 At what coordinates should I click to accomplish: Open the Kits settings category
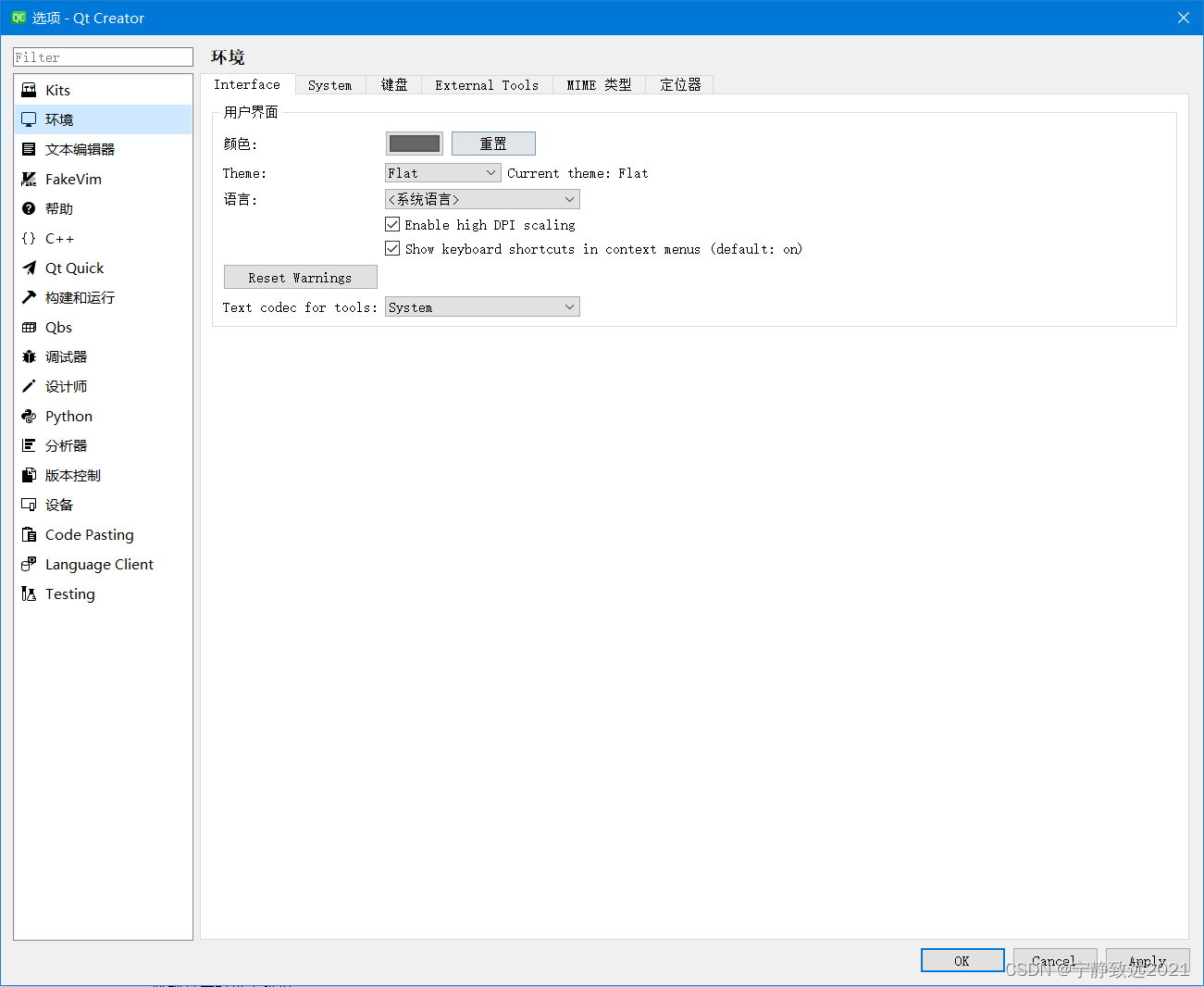click(57, 89)
